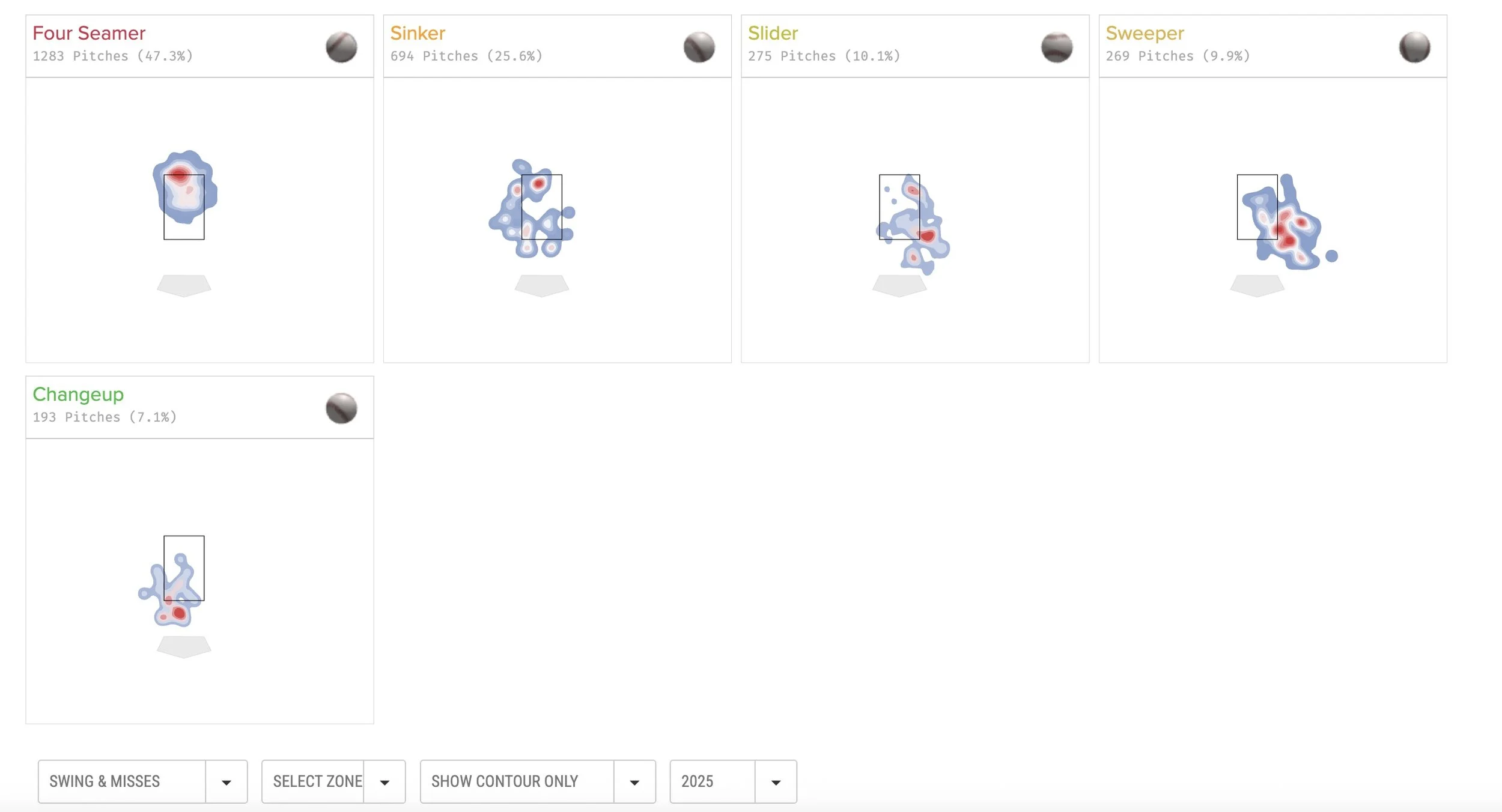Click home plate under the Changeup chart
The height and width of the screenshot is (812, 1502).
pyautogui.click(x=184, y=647)
